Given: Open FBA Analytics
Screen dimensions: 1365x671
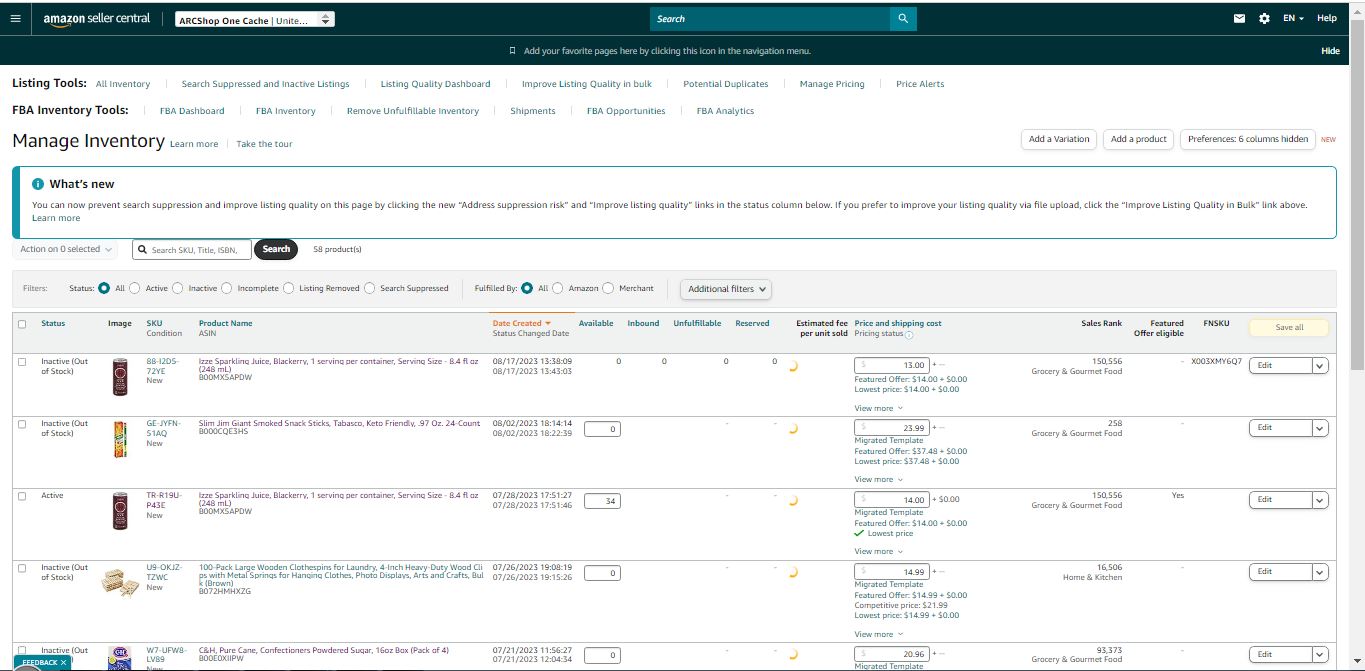Looking at the screenshot, I should pyautogui.click(x=725, y=111).
